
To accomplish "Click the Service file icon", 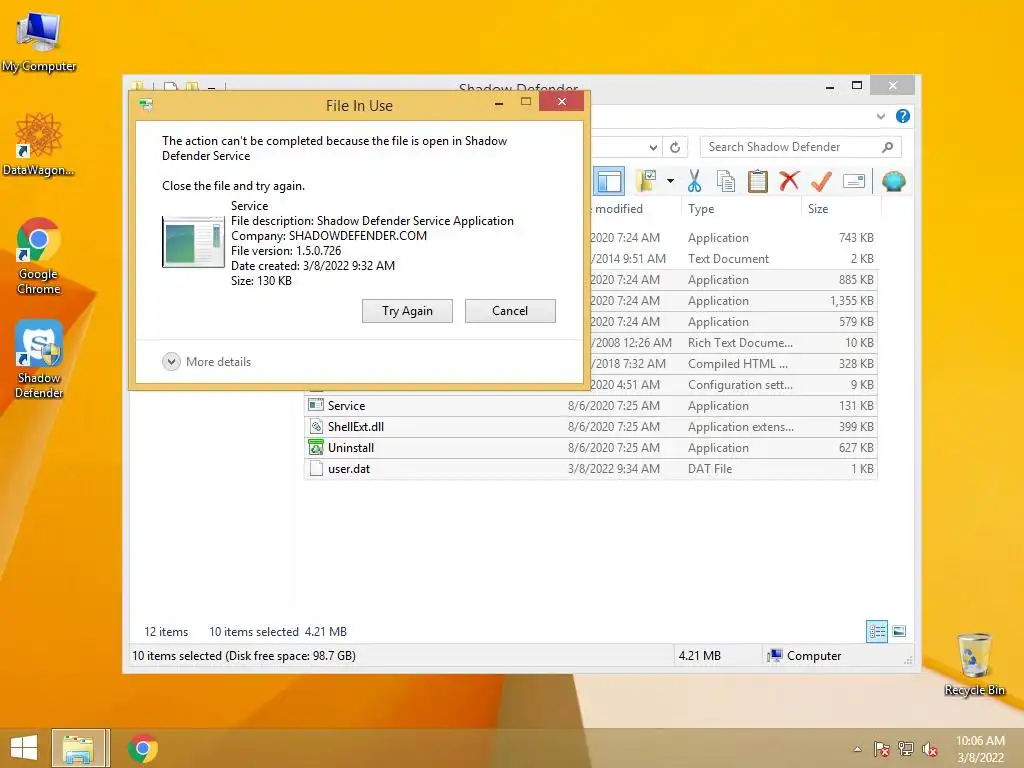I will click(316, 406).
